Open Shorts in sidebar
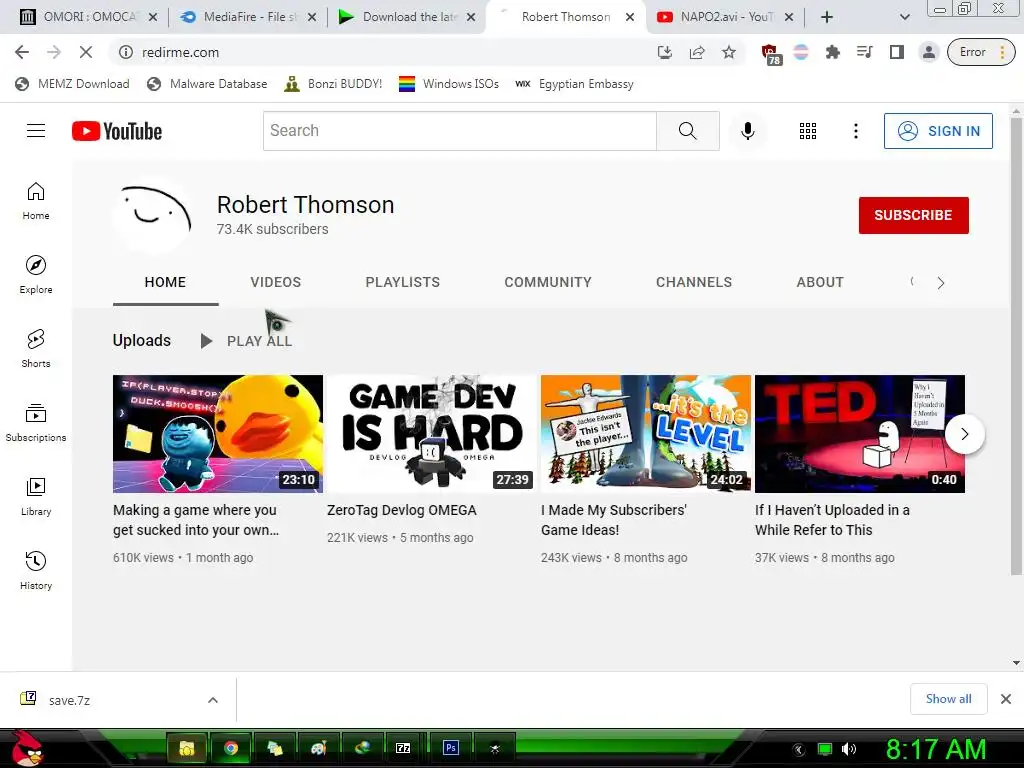Screen dimensions: 1024x768 tap(36, 349)
